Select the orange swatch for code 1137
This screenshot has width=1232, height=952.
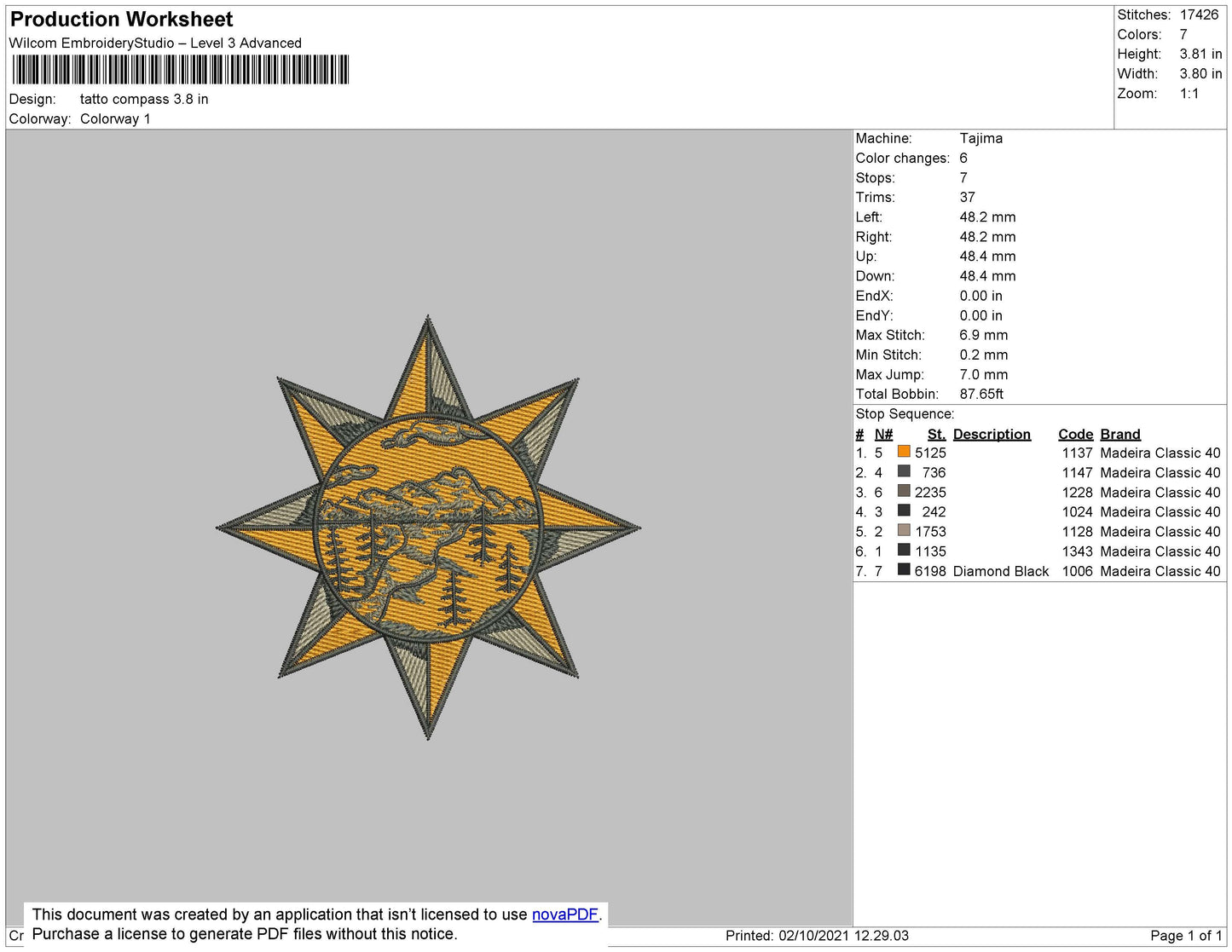click(904, 452)
